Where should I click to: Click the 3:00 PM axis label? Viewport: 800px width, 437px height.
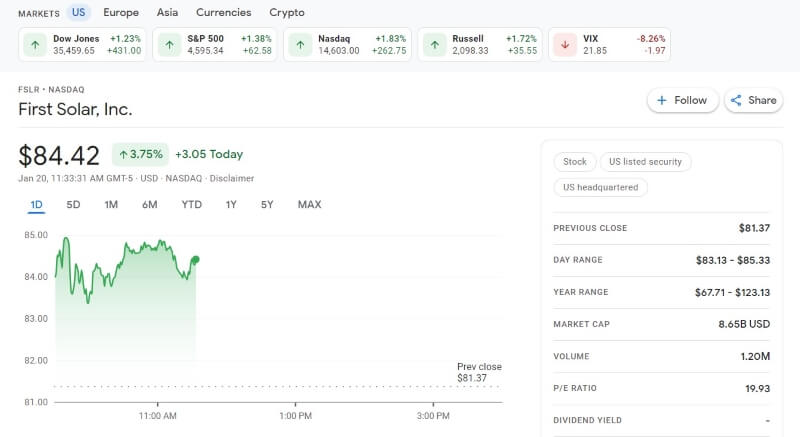[x=433, y=416]
